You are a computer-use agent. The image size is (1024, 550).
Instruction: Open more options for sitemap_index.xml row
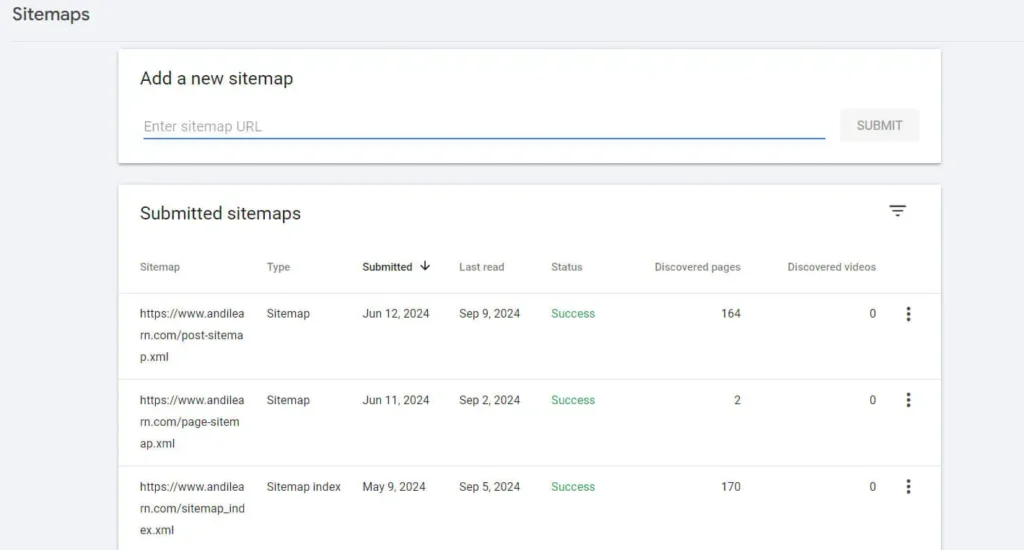[908, 487]
